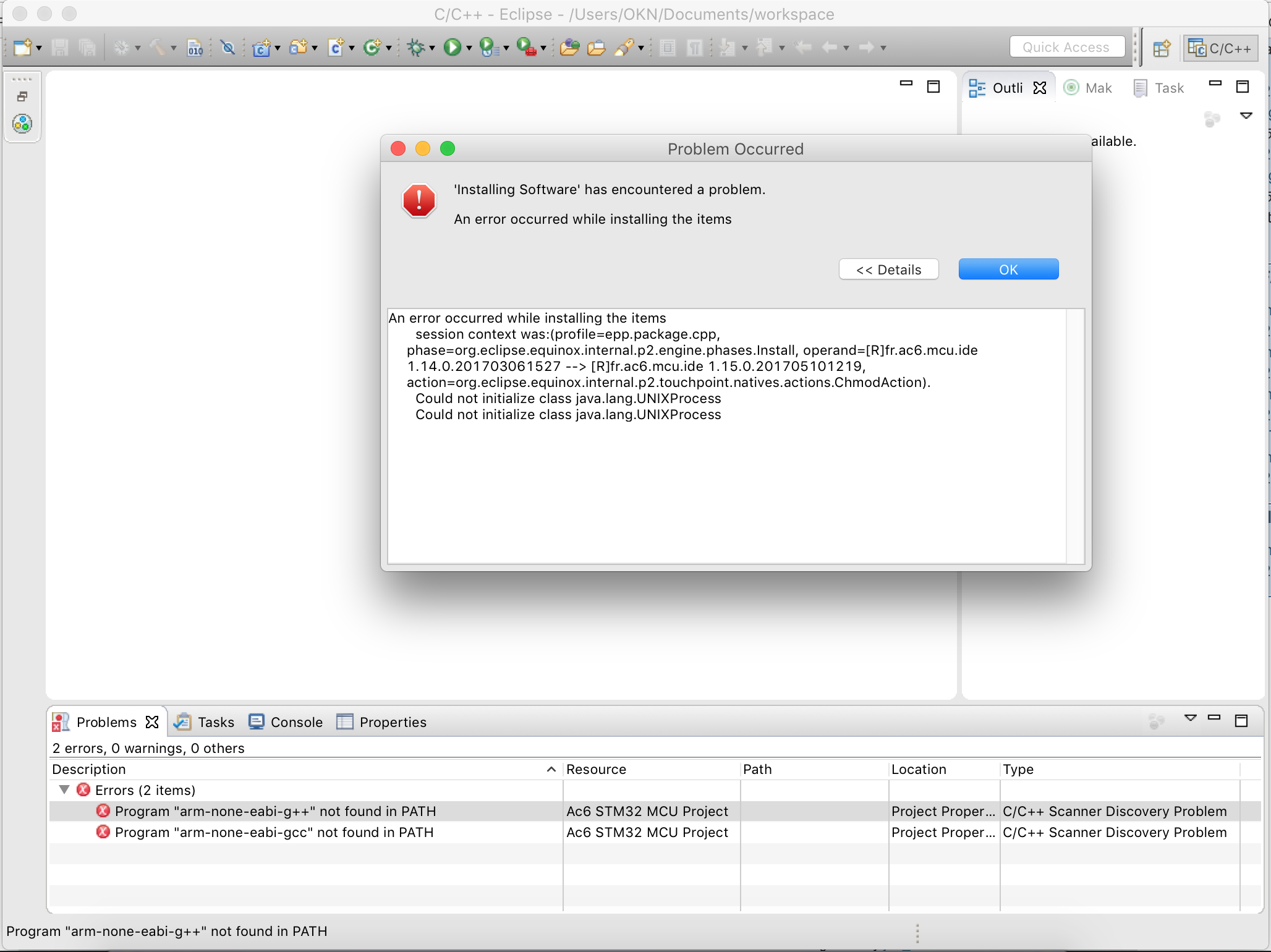Collapse the Errors (2 items) group
This screenshot has height=952, width=1271.
pyautogui.click(x=64, y=790)
